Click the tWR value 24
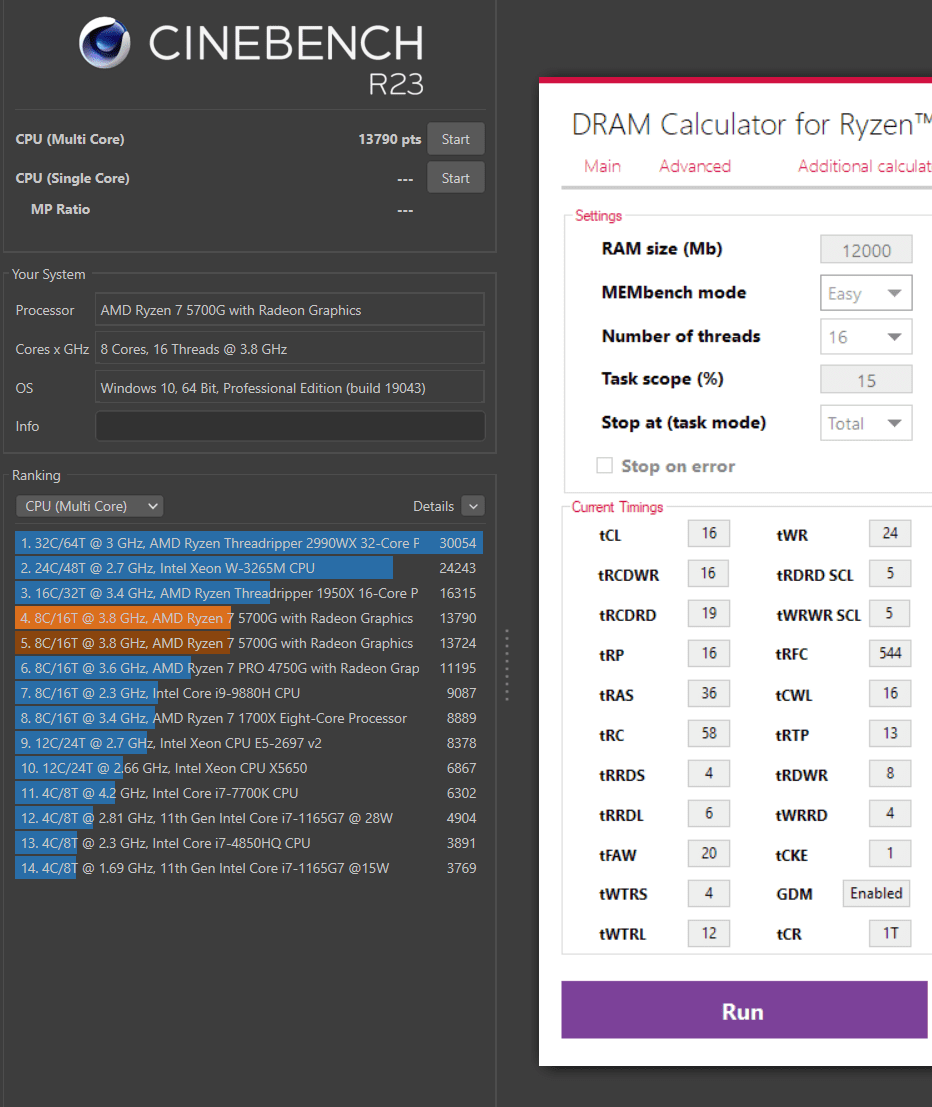This screenshot has height=1107, width=932. click(x=890, y=534)
